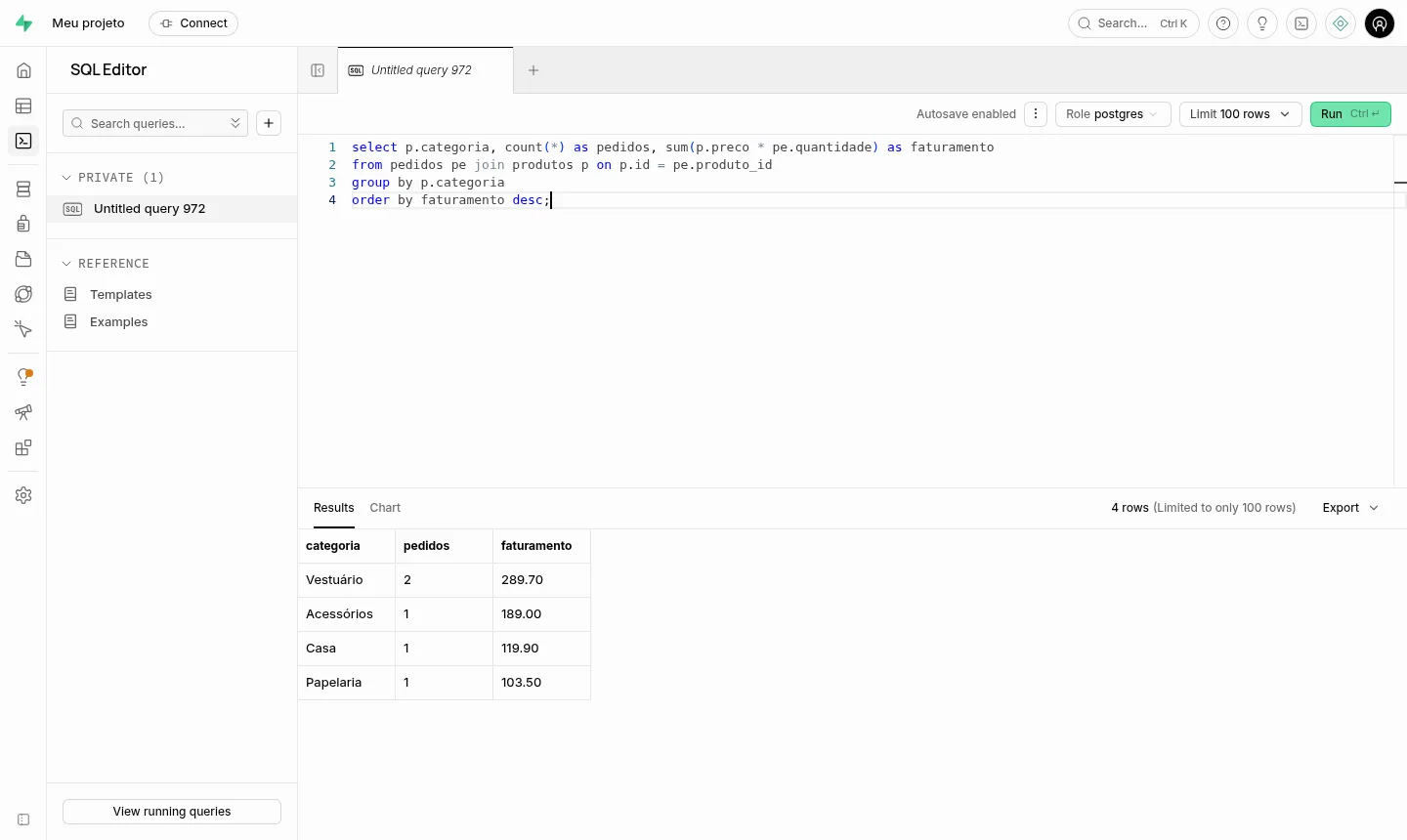1407x840 pixels.
Task: Open the Export dropdown
Action: [1350, 508]
